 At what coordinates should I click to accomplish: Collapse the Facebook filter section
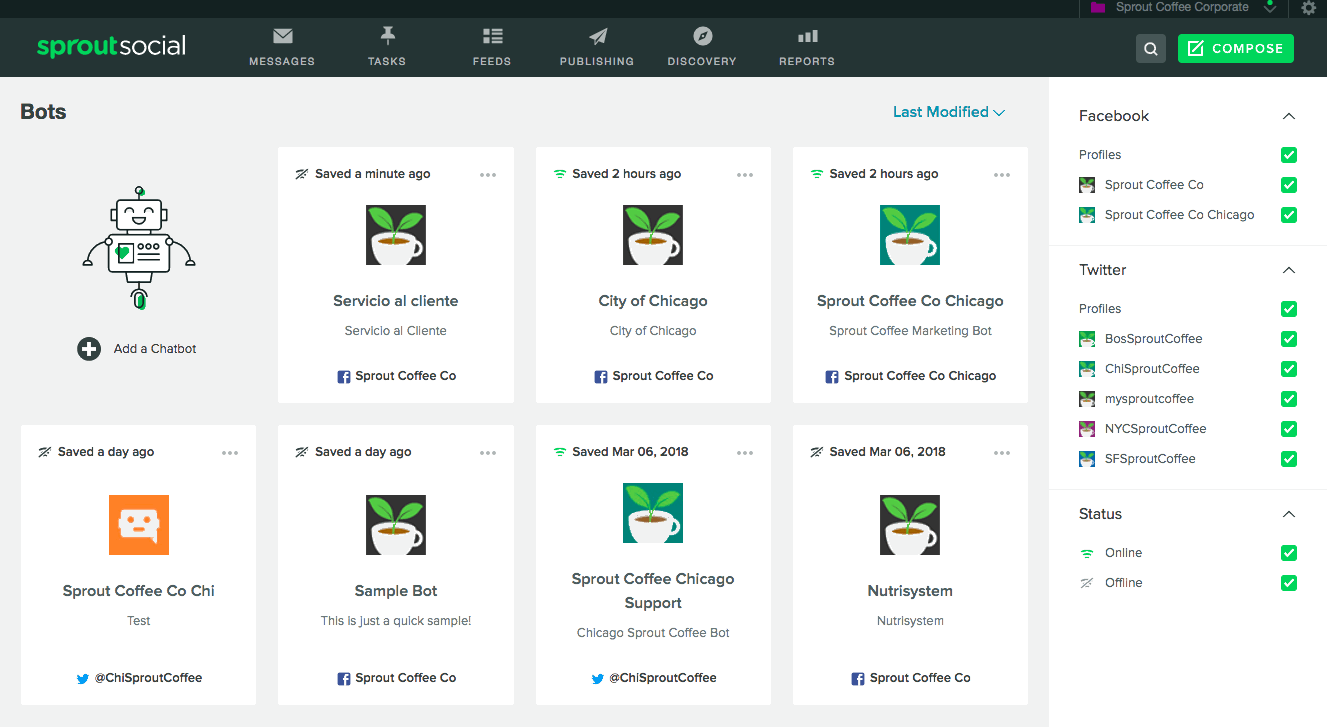point(1289,116)
